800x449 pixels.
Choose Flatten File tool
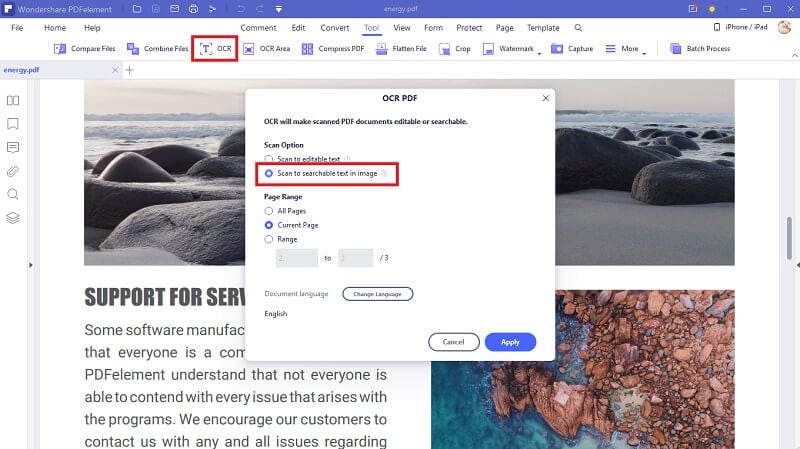coord(401,48)
